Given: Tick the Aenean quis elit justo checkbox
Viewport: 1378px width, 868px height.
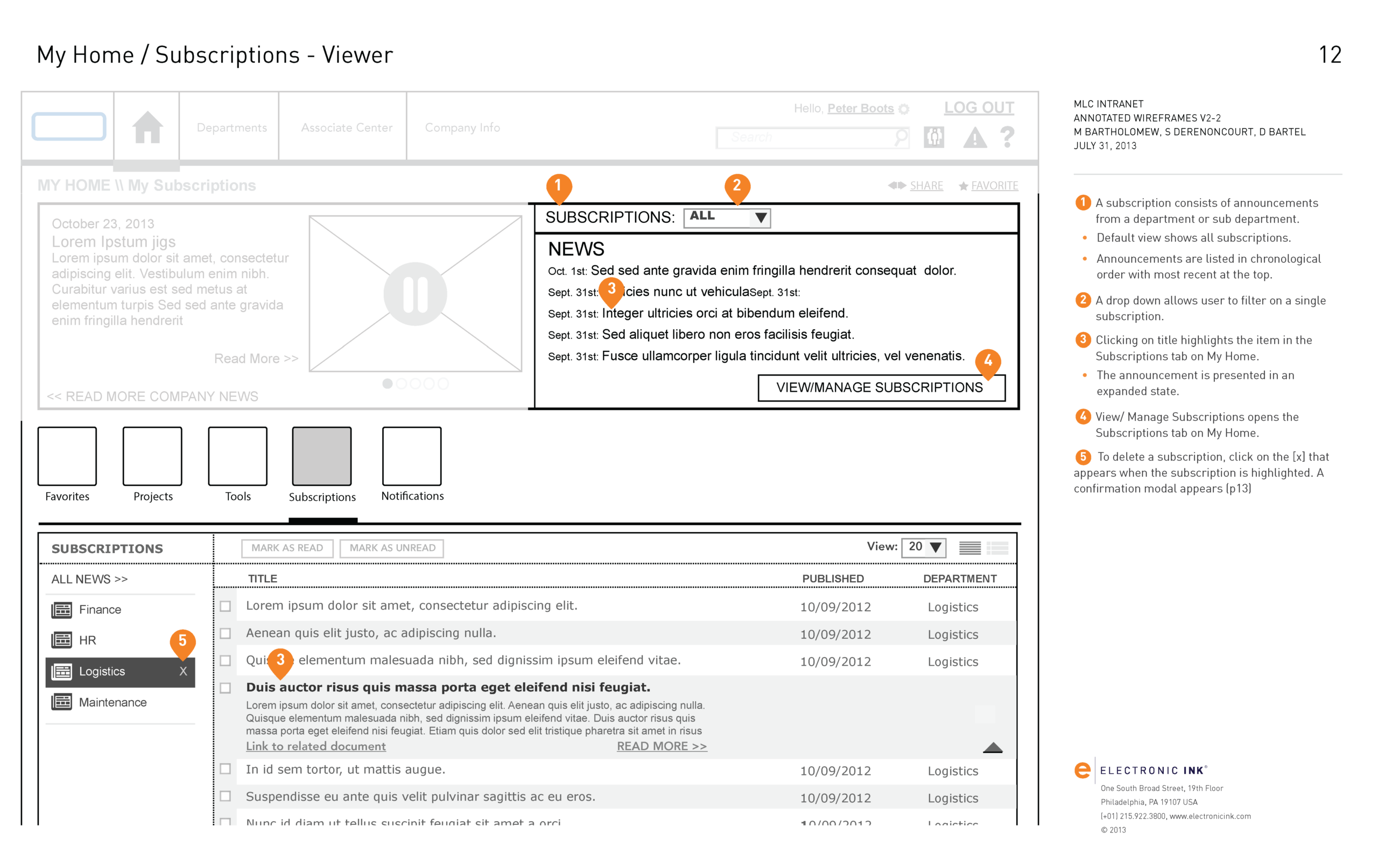Looking at the screenshot, I should (x=226, y=633).
